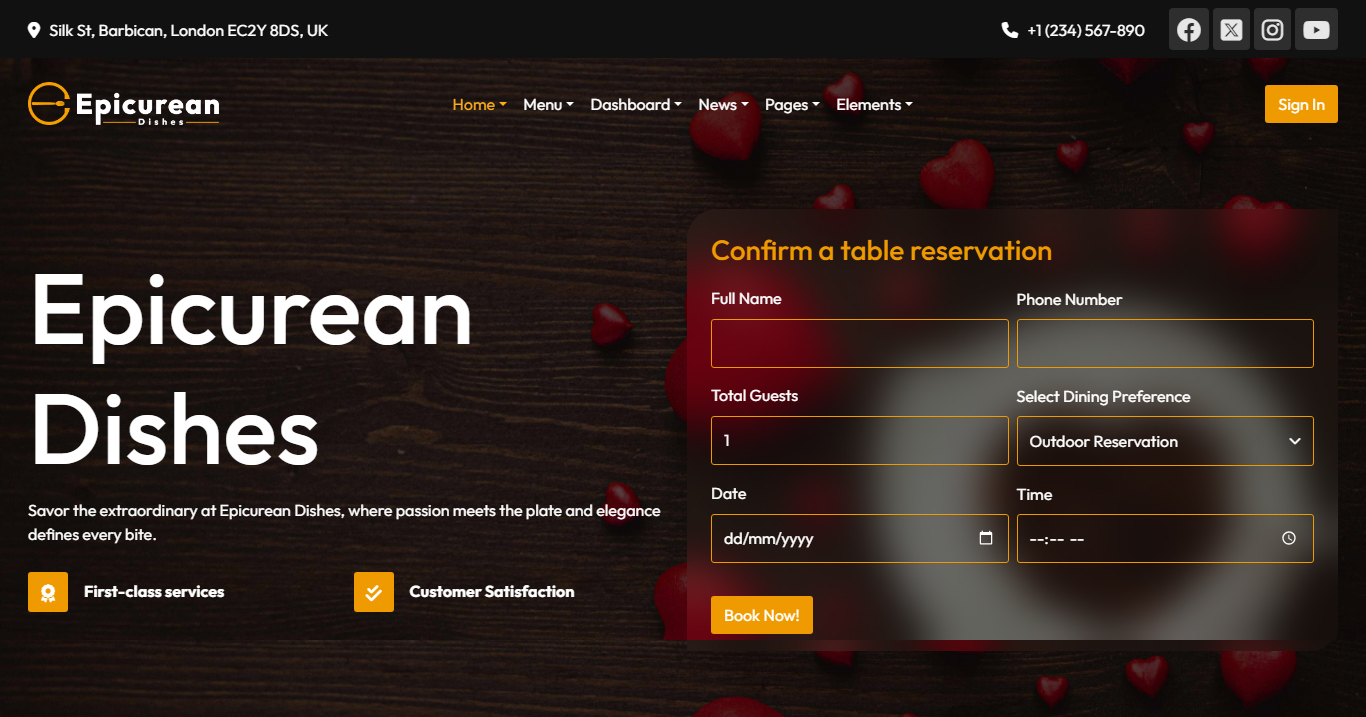
Task: Open the Instagram icon link
Action: click(1273, 30)
